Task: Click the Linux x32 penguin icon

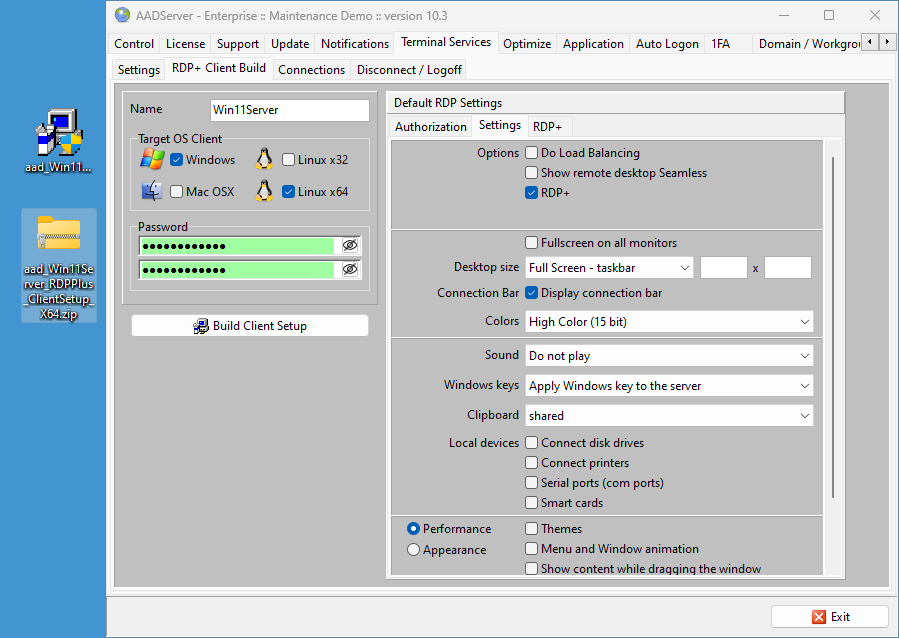Action: tap(264, 159)
